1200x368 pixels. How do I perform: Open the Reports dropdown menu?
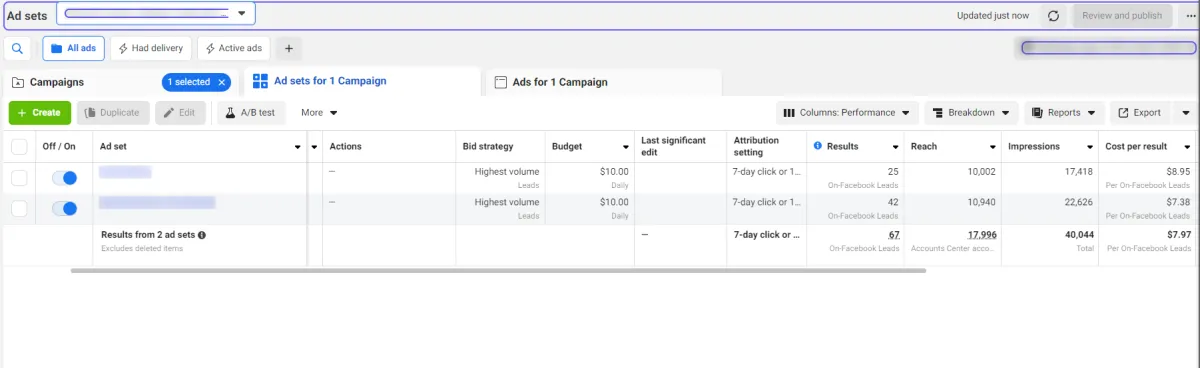point(1063,113)
